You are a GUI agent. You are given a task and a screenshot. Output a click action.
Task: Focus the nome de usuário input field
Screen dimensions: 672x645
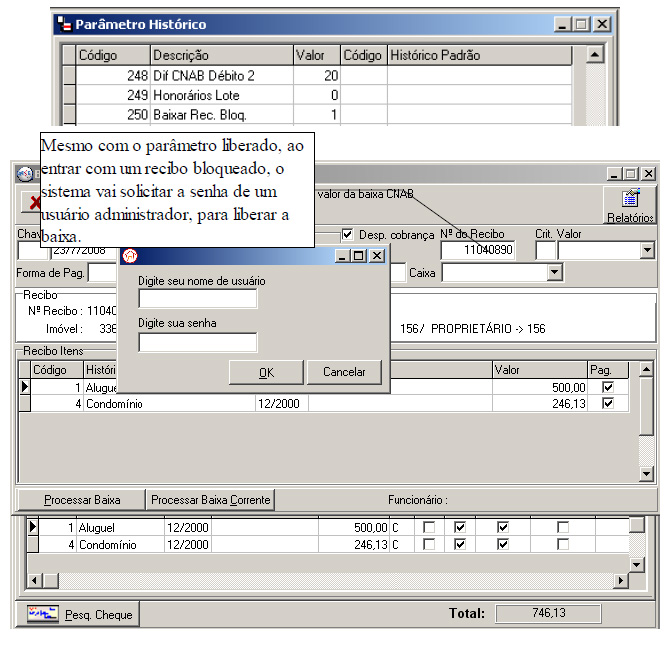(x=197, y=299)
